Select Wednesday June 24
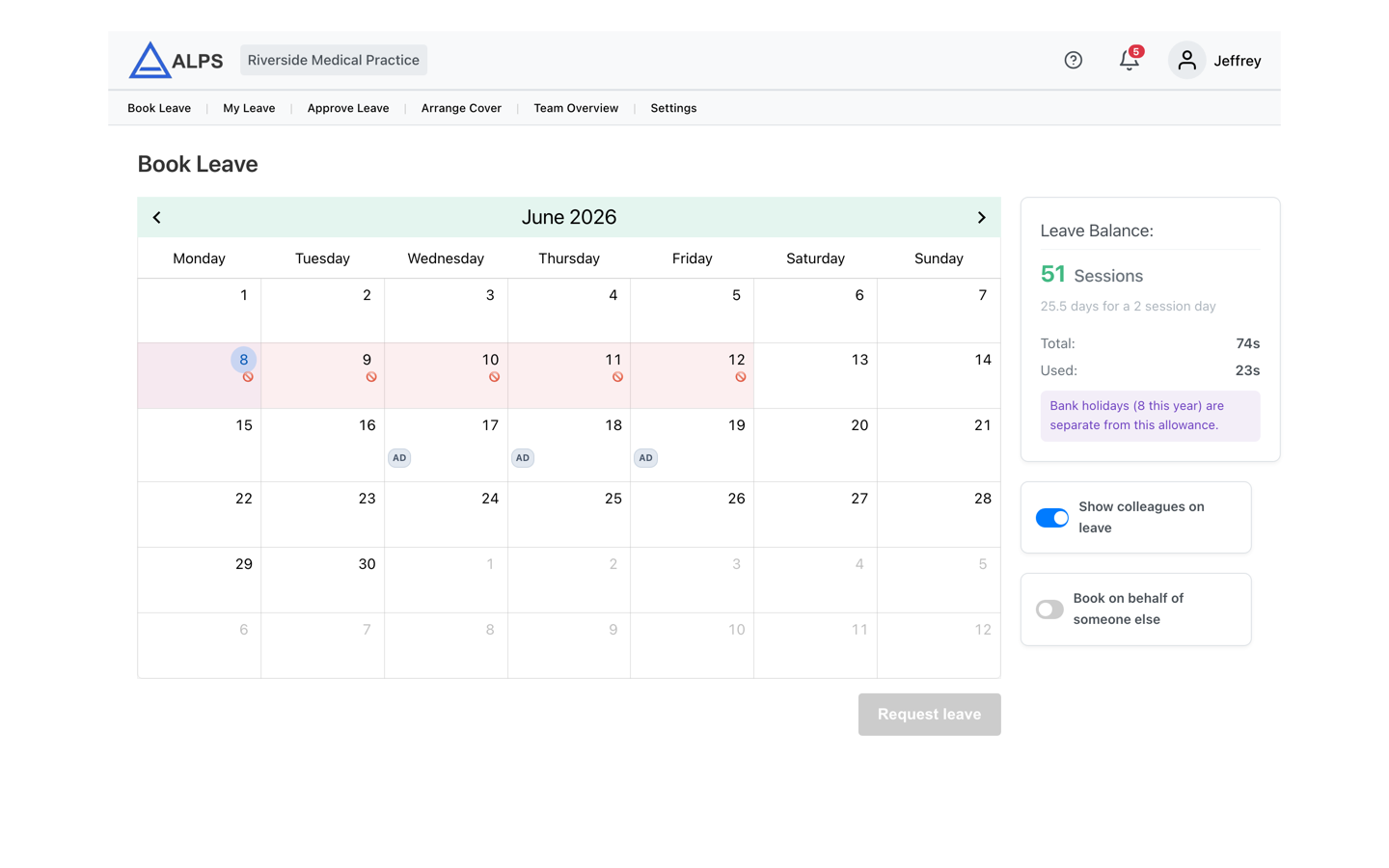Screen dimensions: 1389x868 (x=446, y=515)
